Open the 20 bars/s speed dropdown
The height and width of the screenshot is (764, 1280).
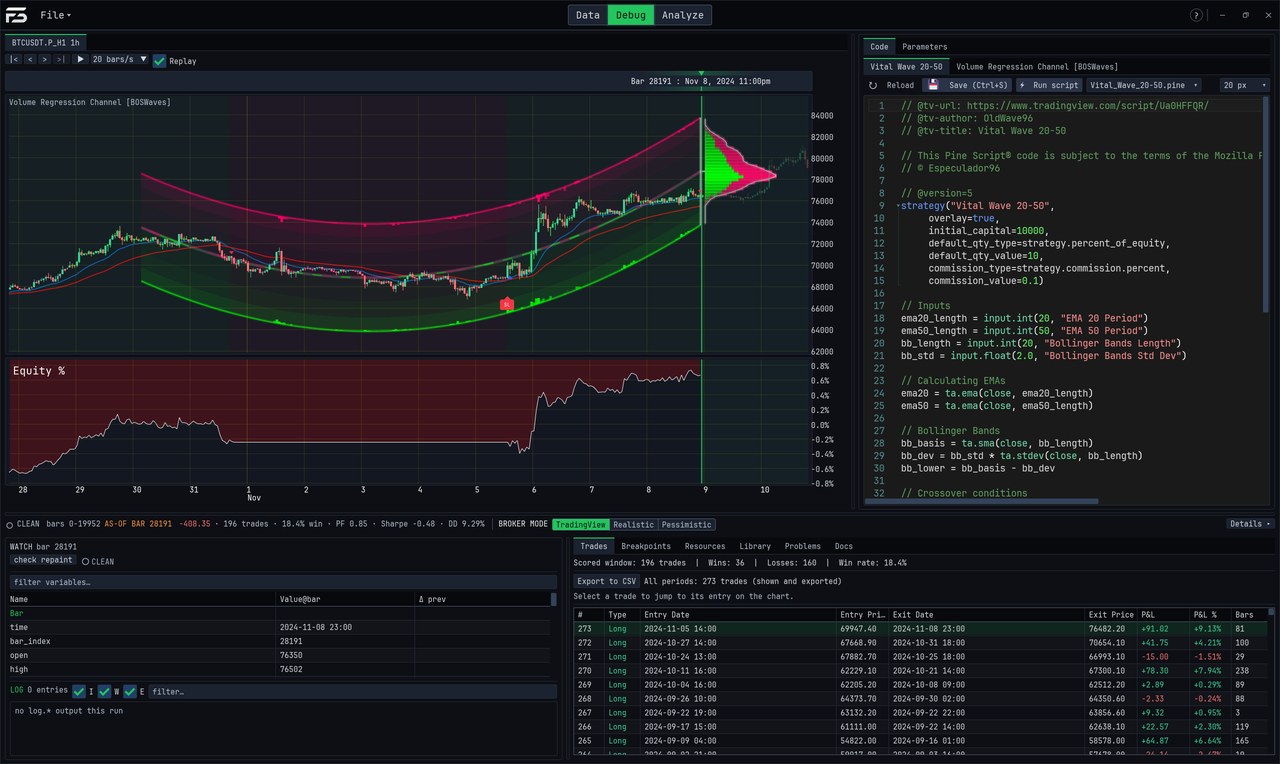pyautogui.click(x=120, y=60)
